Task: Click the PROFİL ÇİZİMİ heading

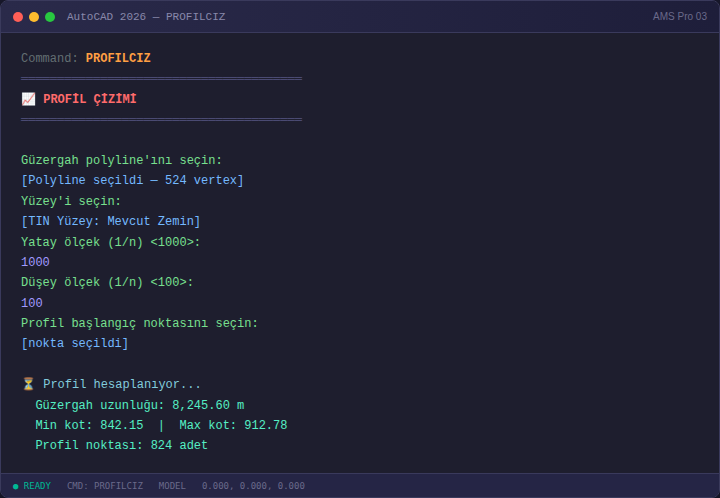Action: coord(90,99)
